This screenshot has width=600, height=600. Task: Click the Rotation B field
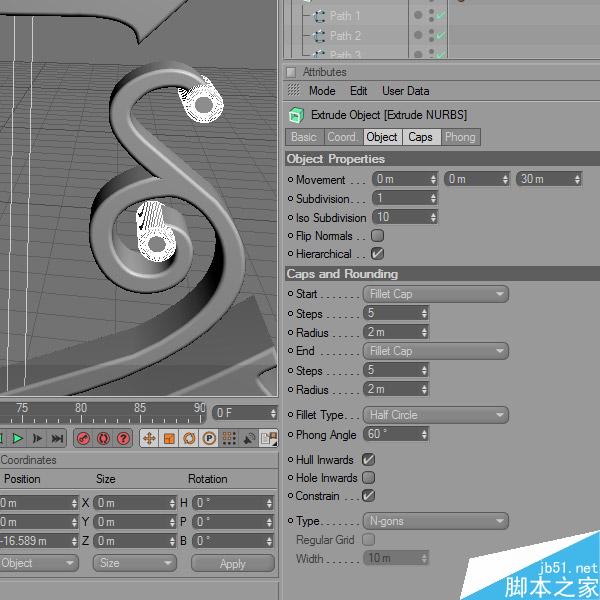coord(233,541)
